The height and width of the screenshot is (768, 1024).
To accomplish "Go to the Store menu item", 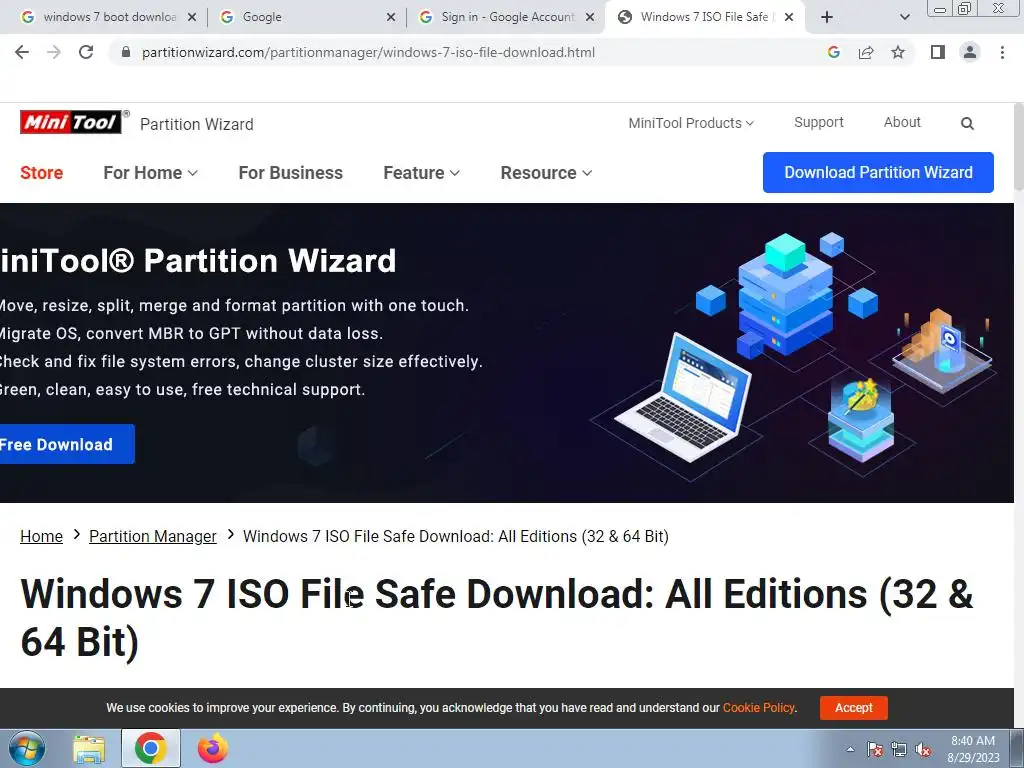I will click(42, 172).
